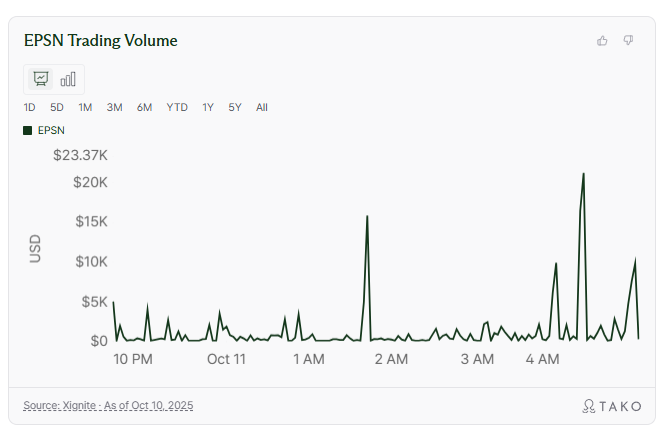Screen dimensions: 662x434
Task: Click the 1 AM x-axis label
Action: [x=309, y=359]
